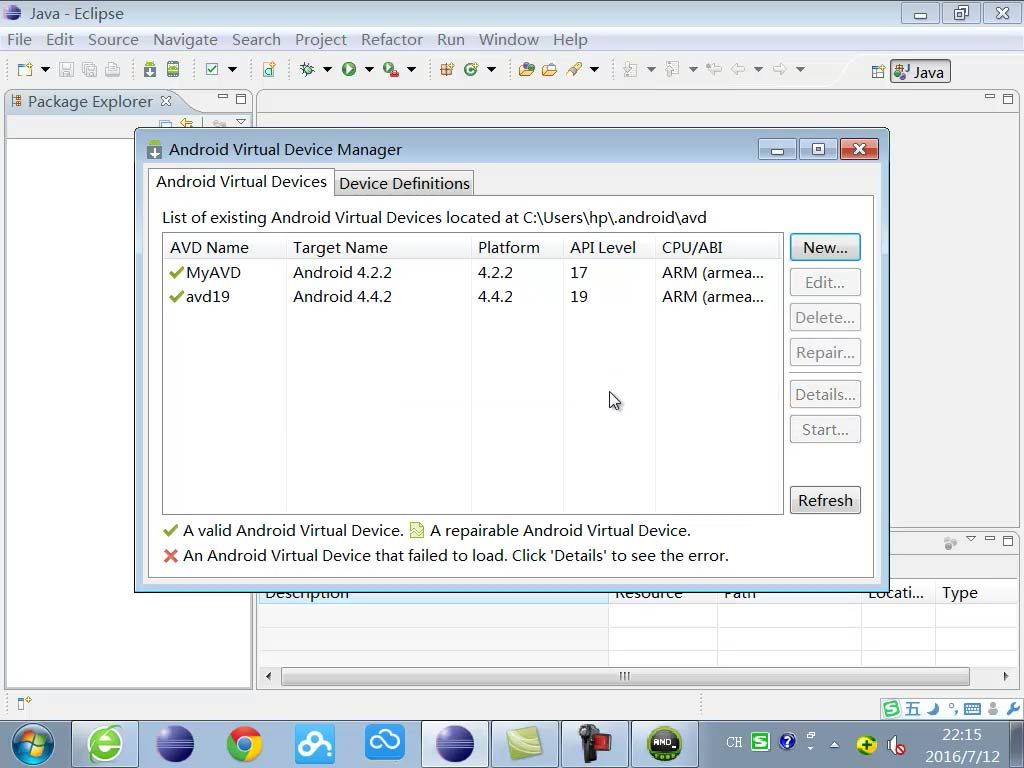The image size is (1024, 768).
Task: Click the New Java Class icon
Action: [471, 69]
